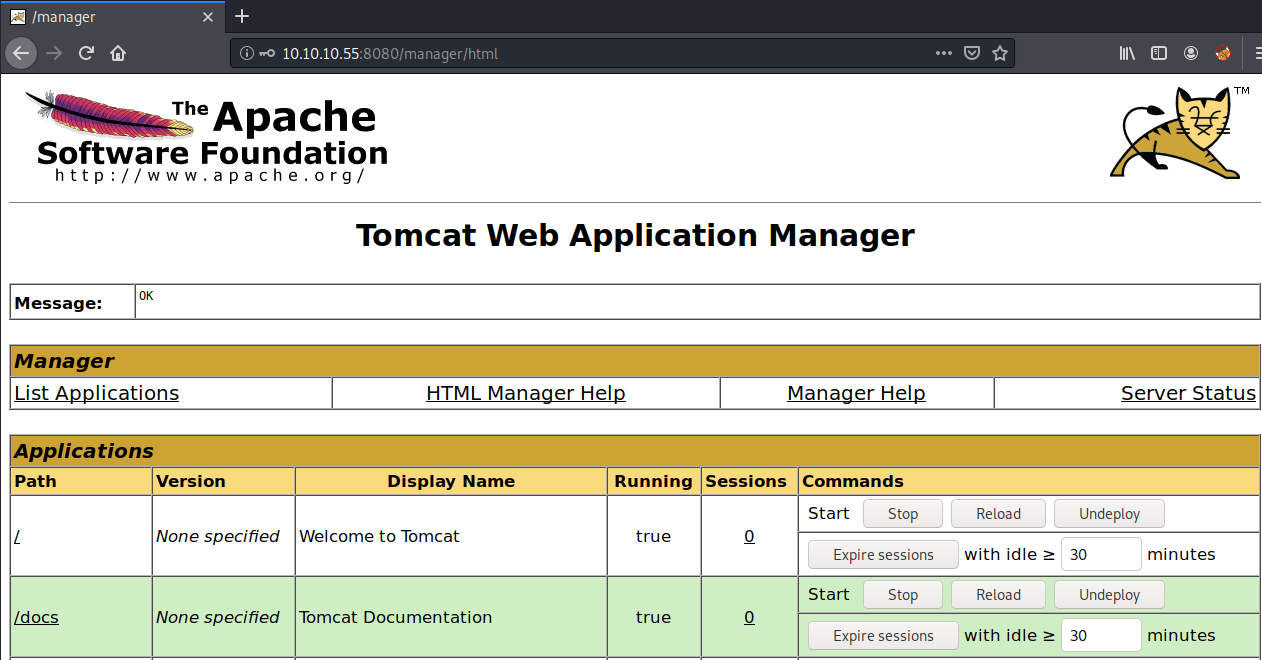Viewport: 1262px width, 660px height.
Task: View the Server Status page
Action: [x=1187, y=393]
